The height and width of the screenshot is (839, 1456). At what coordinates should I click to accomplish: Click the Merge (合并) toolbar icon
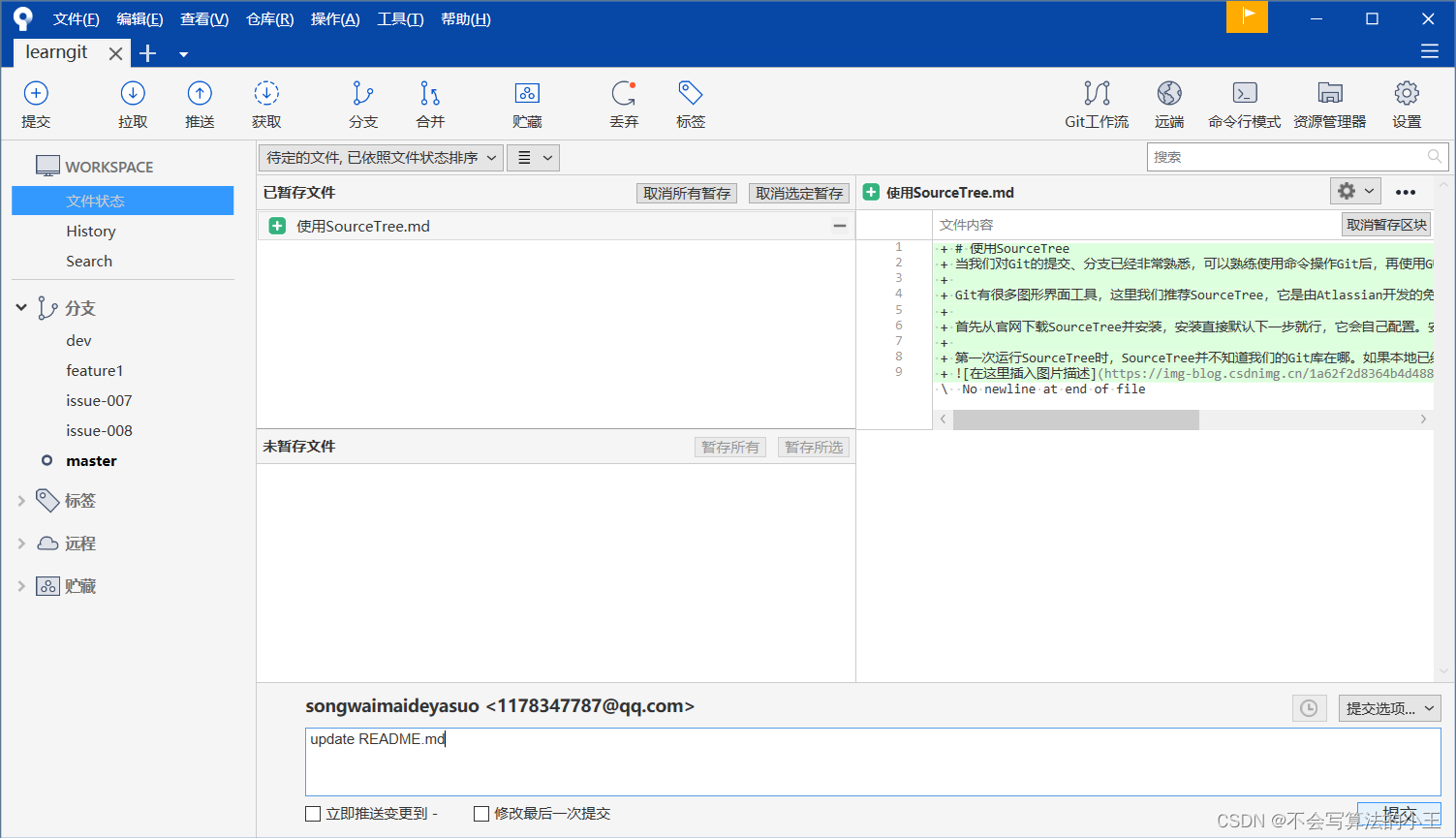point(430,93)
